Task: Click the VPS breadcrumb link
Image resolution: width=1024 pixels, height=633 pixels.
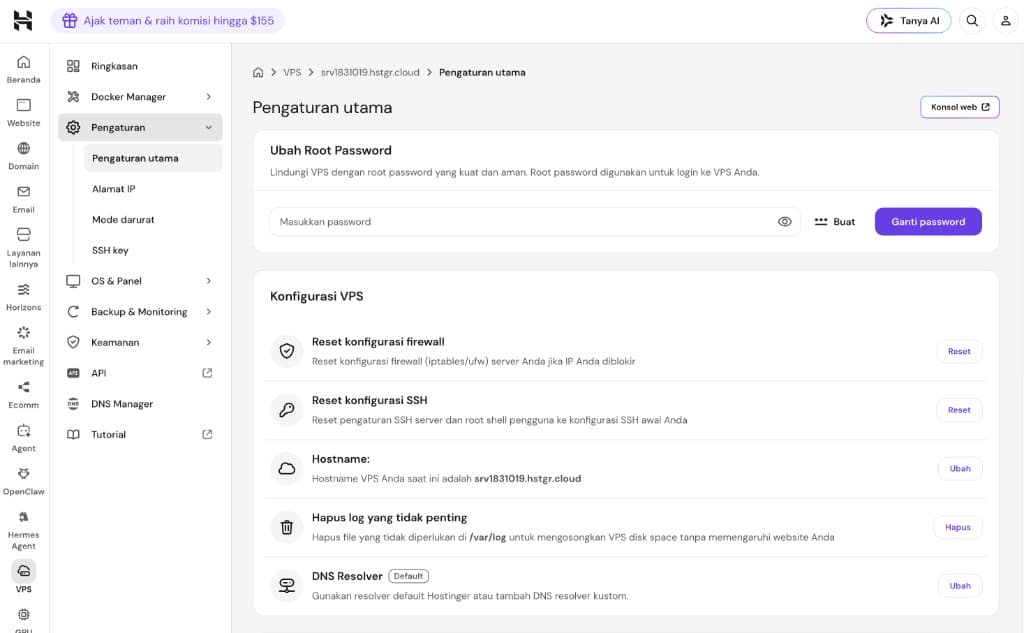Action: [x=292, y=73]
